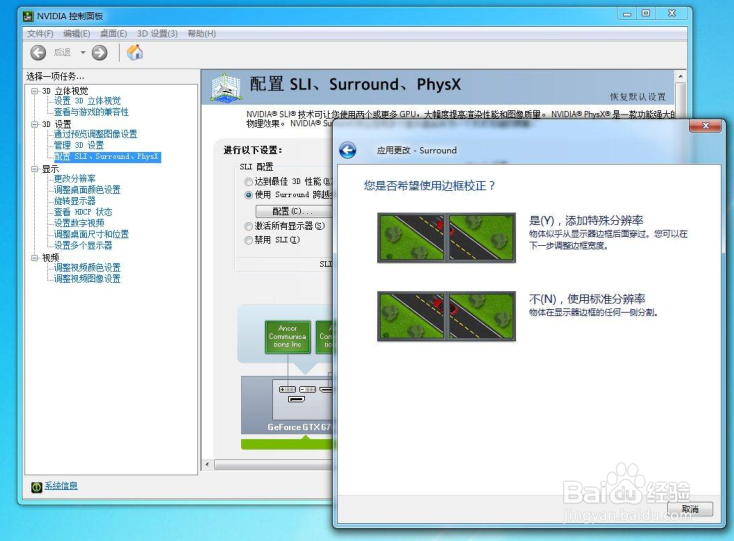This screenshot has height=541, width=734.
Task: Click the 配置(C)... button
Action: coord(294,211)
